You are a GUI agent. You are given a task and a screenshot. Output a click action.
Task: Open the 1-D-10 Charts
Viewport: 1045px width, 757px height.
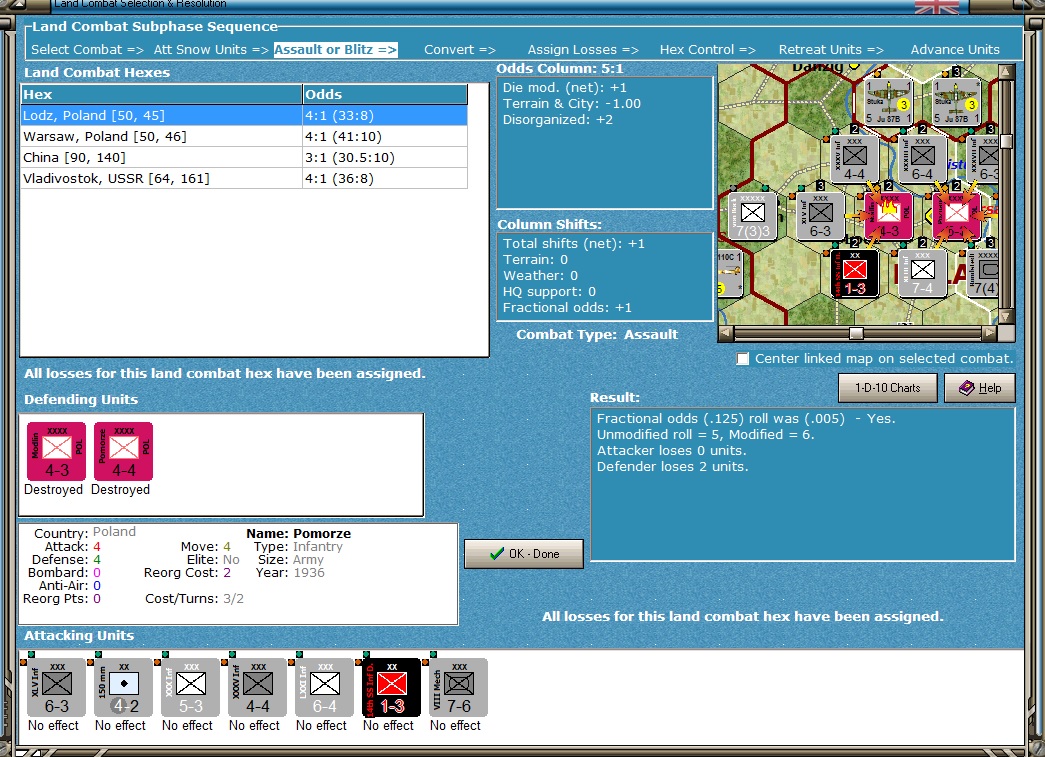(887, 388)
